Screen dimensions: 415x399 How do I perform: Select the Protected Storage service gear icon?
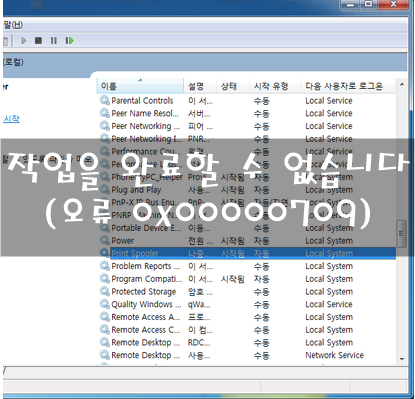pos(105,291)
